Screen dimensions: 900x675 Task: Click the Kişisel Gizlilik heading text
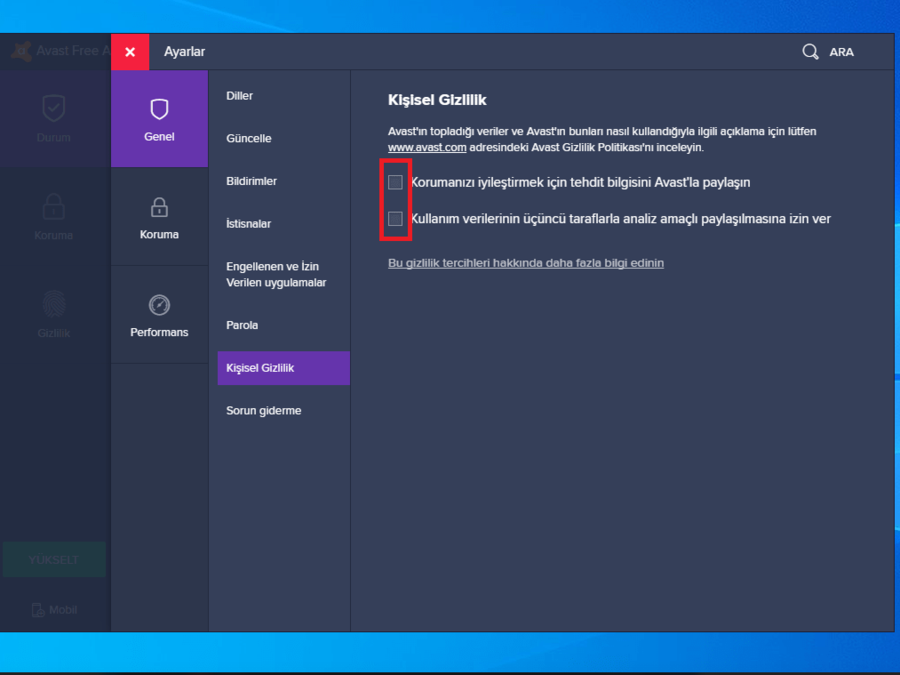(x=437, y=100)
